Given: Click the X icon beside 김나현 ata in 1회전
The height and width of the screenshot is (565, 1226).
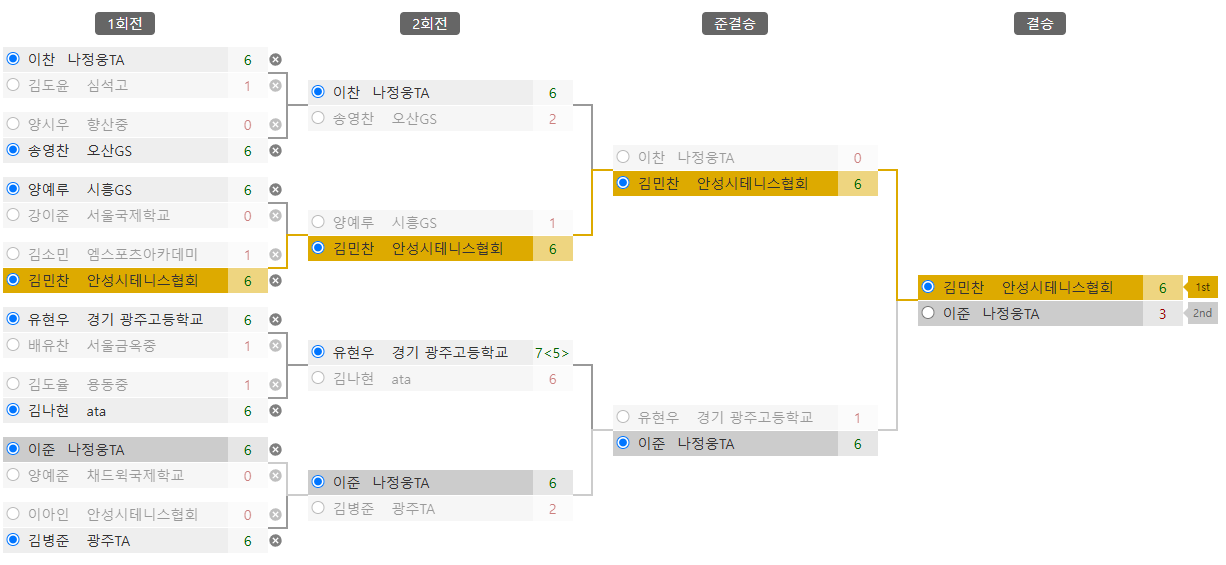Looking at the screenshot, I should click(276, 411).
